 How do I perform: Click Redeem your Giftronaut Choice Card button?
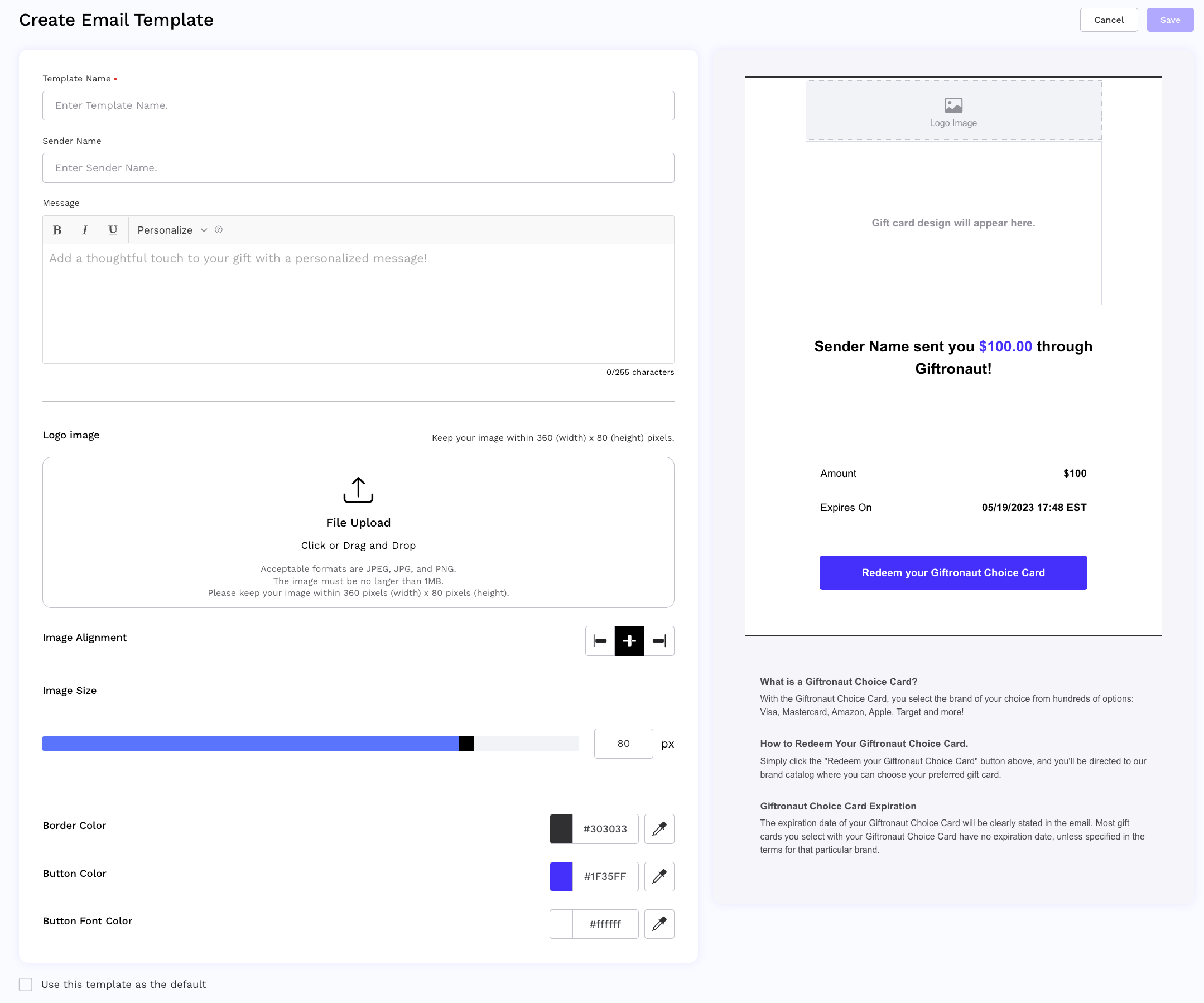pos(953,572)
